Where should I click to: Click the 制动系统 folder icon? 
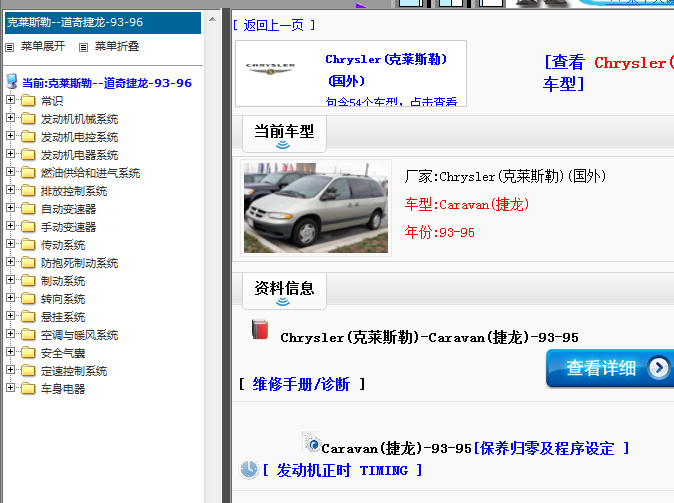click(x=28, y=281)
